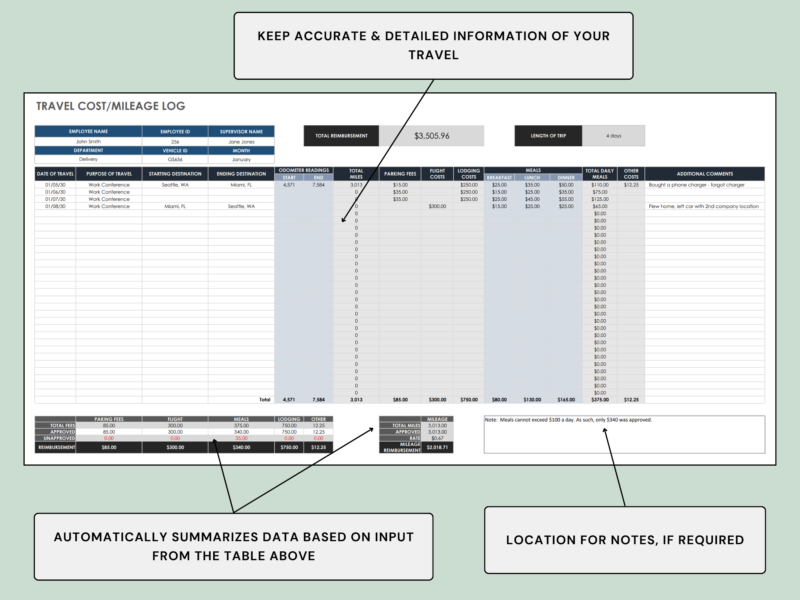Select the date cell '01/05/30'
This screenshot has height=600, width=800.
[55, 185]
